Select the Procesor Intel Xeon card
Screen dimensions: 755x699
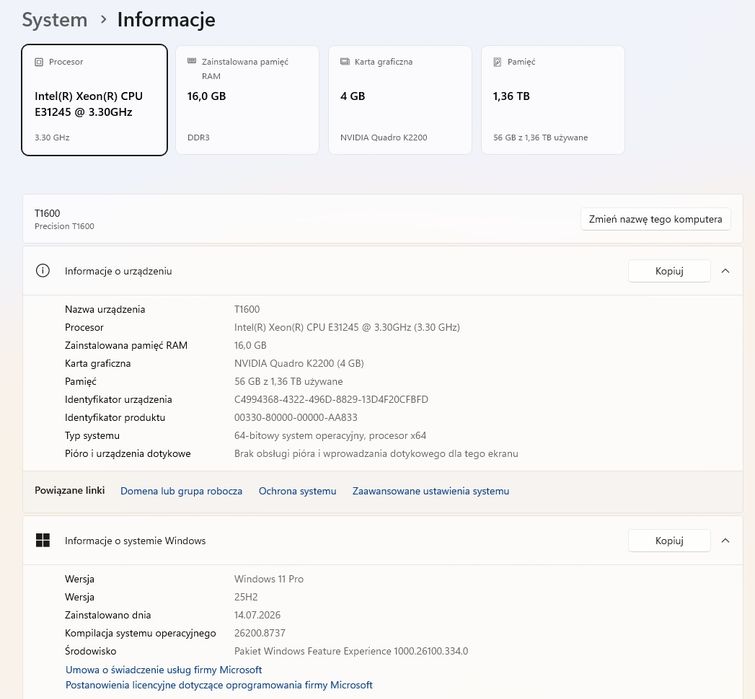pos(94,100)
